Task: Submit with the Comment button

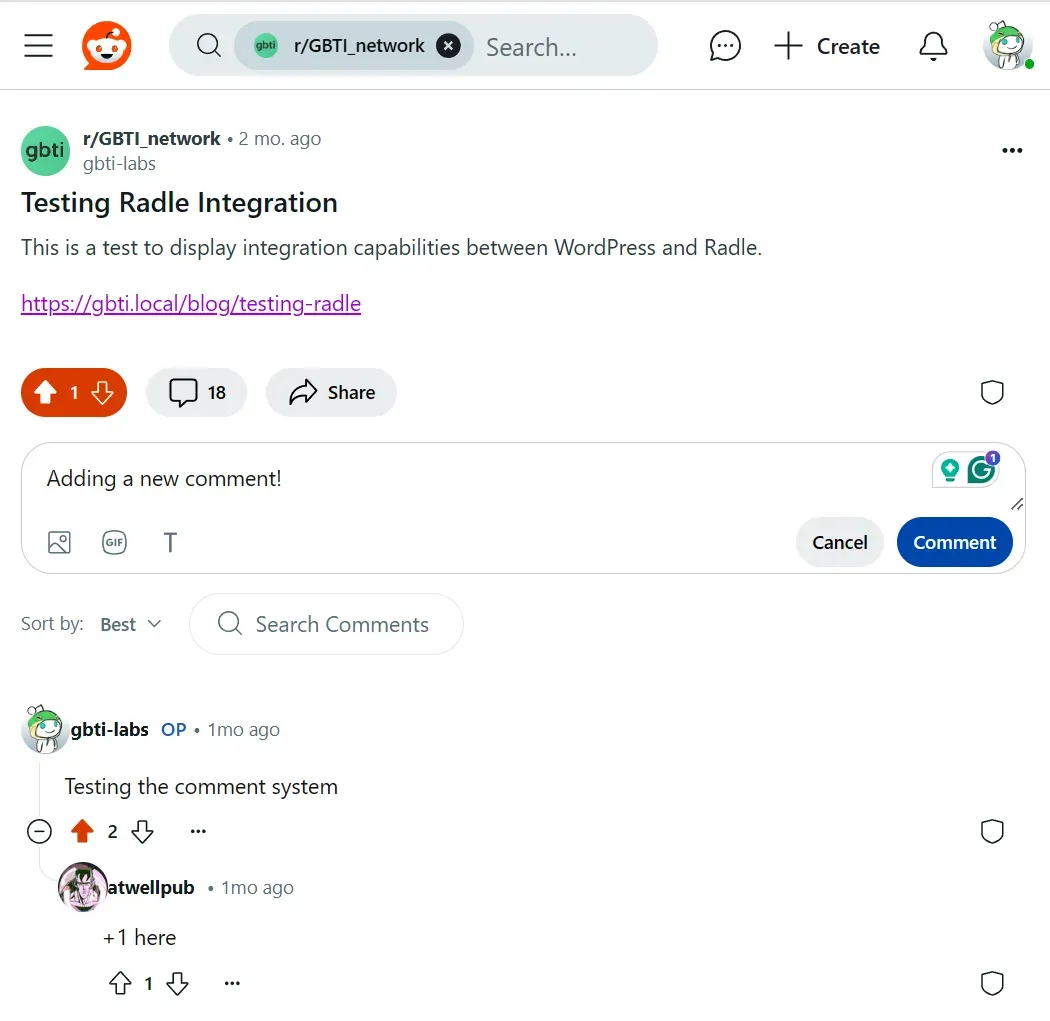Action: [954, 542]
